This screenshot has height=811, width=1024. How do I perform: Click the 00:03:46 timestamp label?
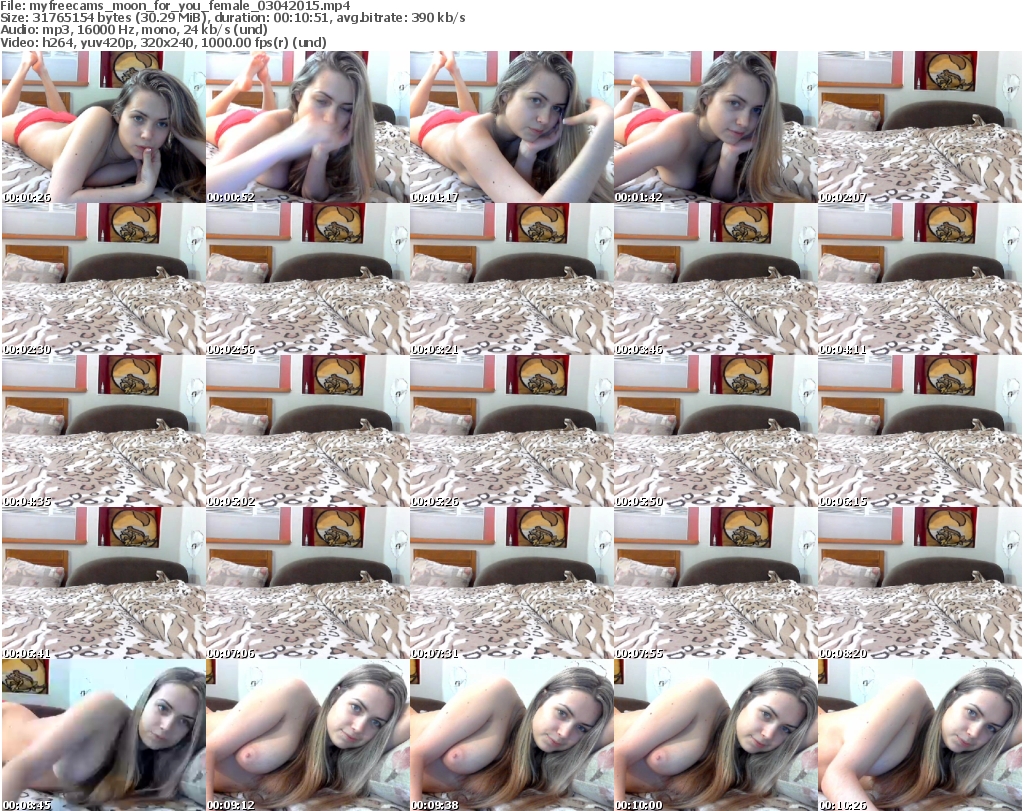(639, 349)
